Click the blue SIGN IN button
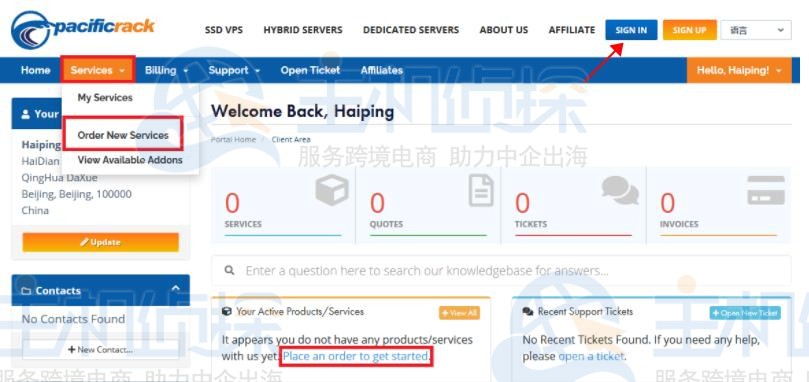This screenshot has height=382, width=809. click(x=631, y=30)
